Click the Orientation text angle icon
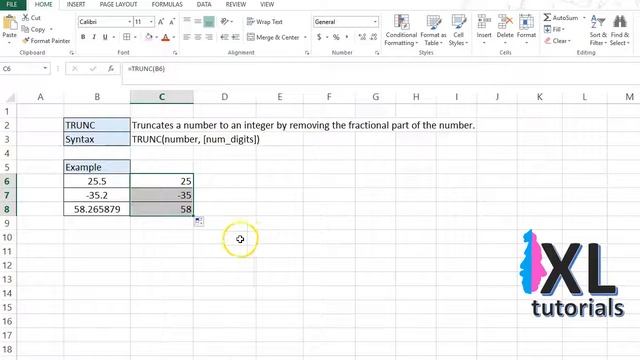 click(x=224, y=21)
